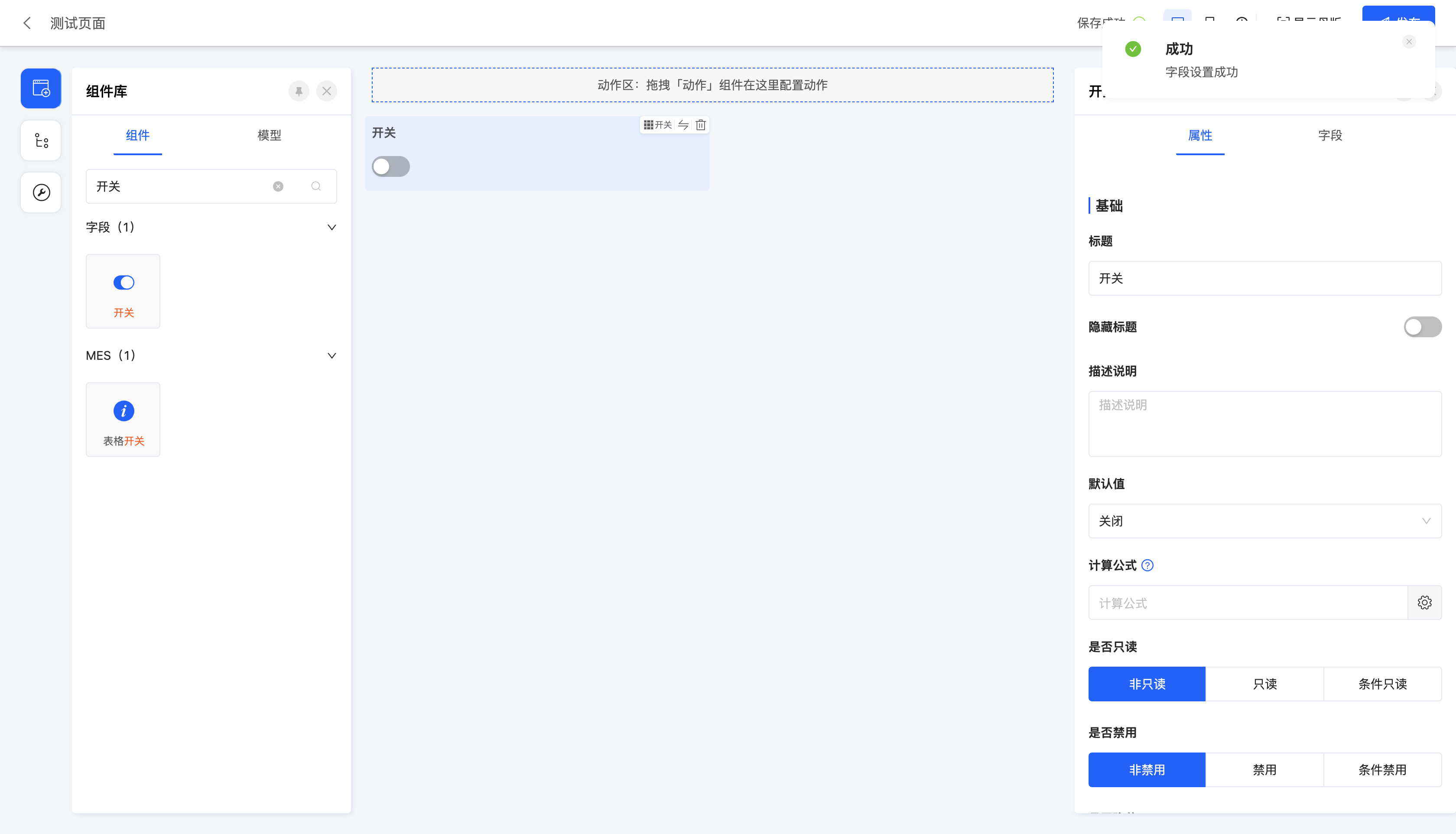
Task: Clear the search box text
Action: [x=278, y=186]
